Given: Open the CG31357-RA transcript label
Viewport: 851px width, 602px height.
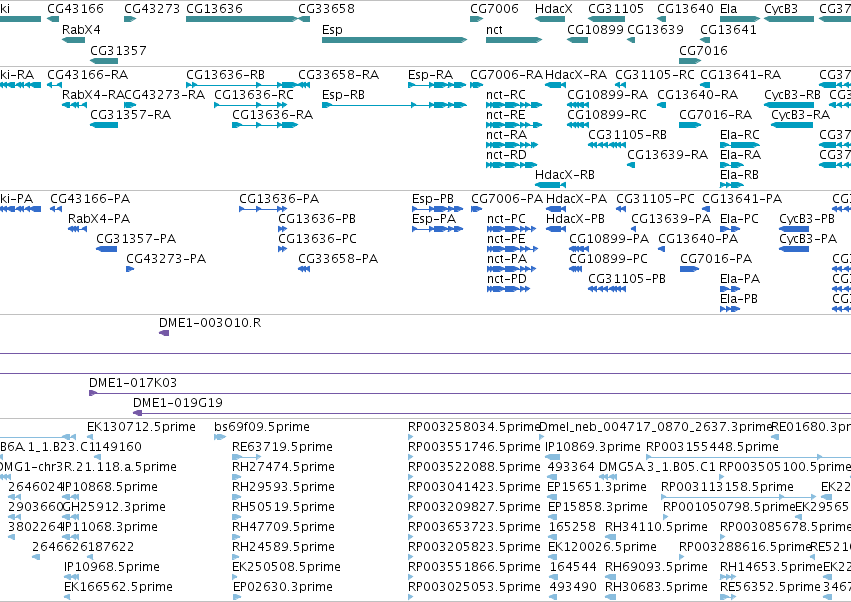Looking at the screenshot, I should pyautogui.click(x=130, y=115).
